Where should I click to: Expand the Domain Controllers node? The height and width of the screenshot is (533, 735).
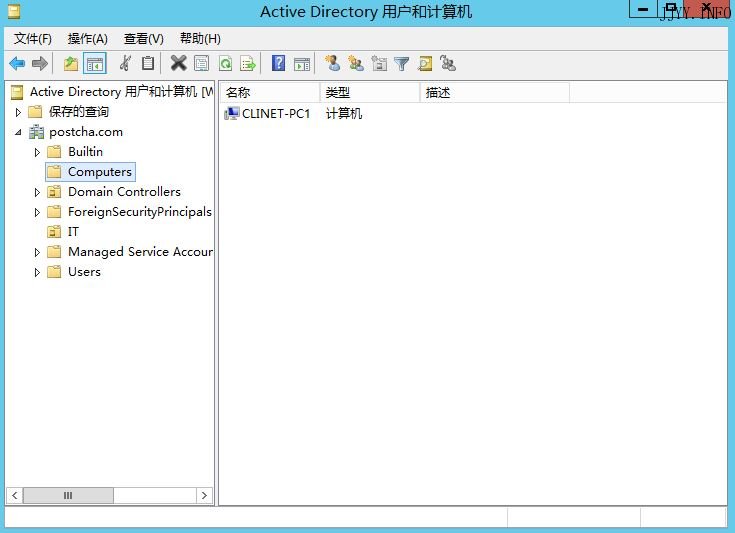37,192
